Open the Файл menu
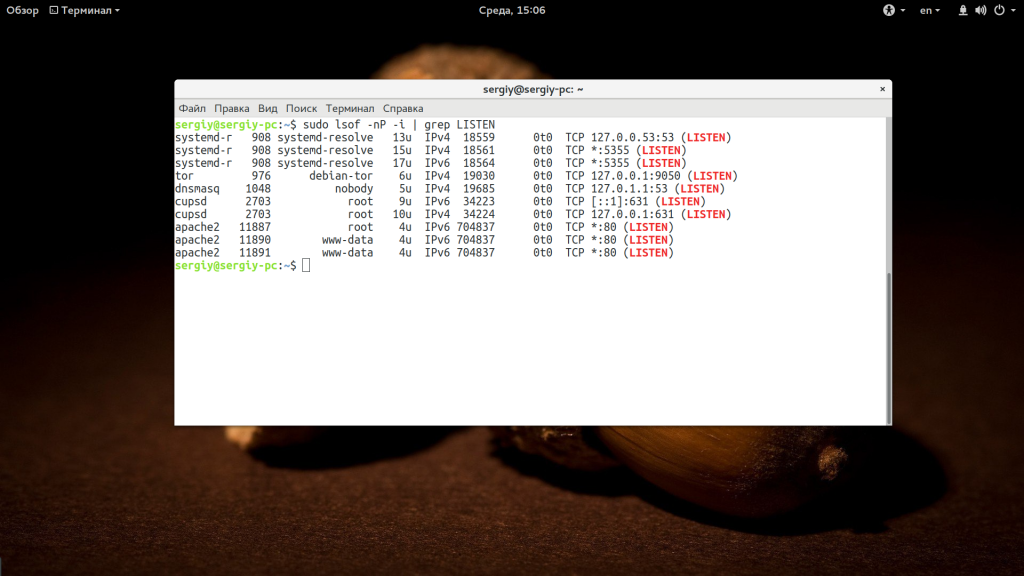The height and width of the screenshot is (576, 1024). click(192, 108)
